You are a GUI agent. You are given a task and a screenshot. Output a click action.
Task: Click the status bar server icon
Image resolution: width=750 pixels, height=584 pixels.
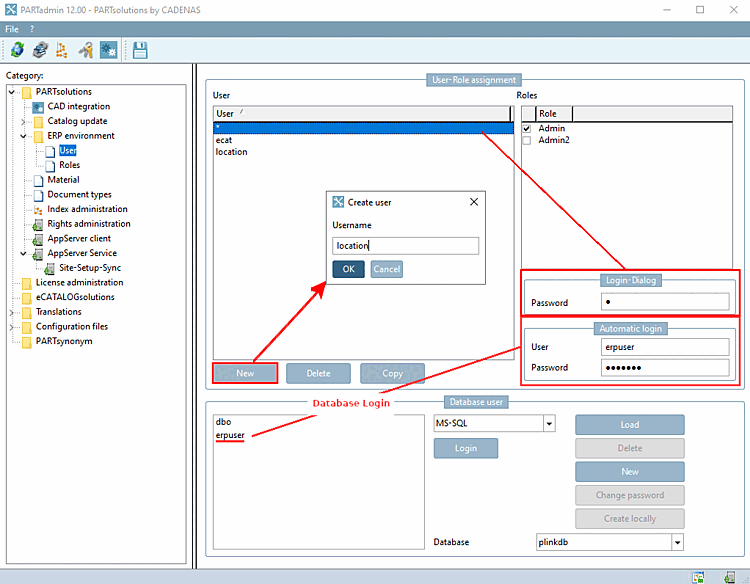pos(730,577)
